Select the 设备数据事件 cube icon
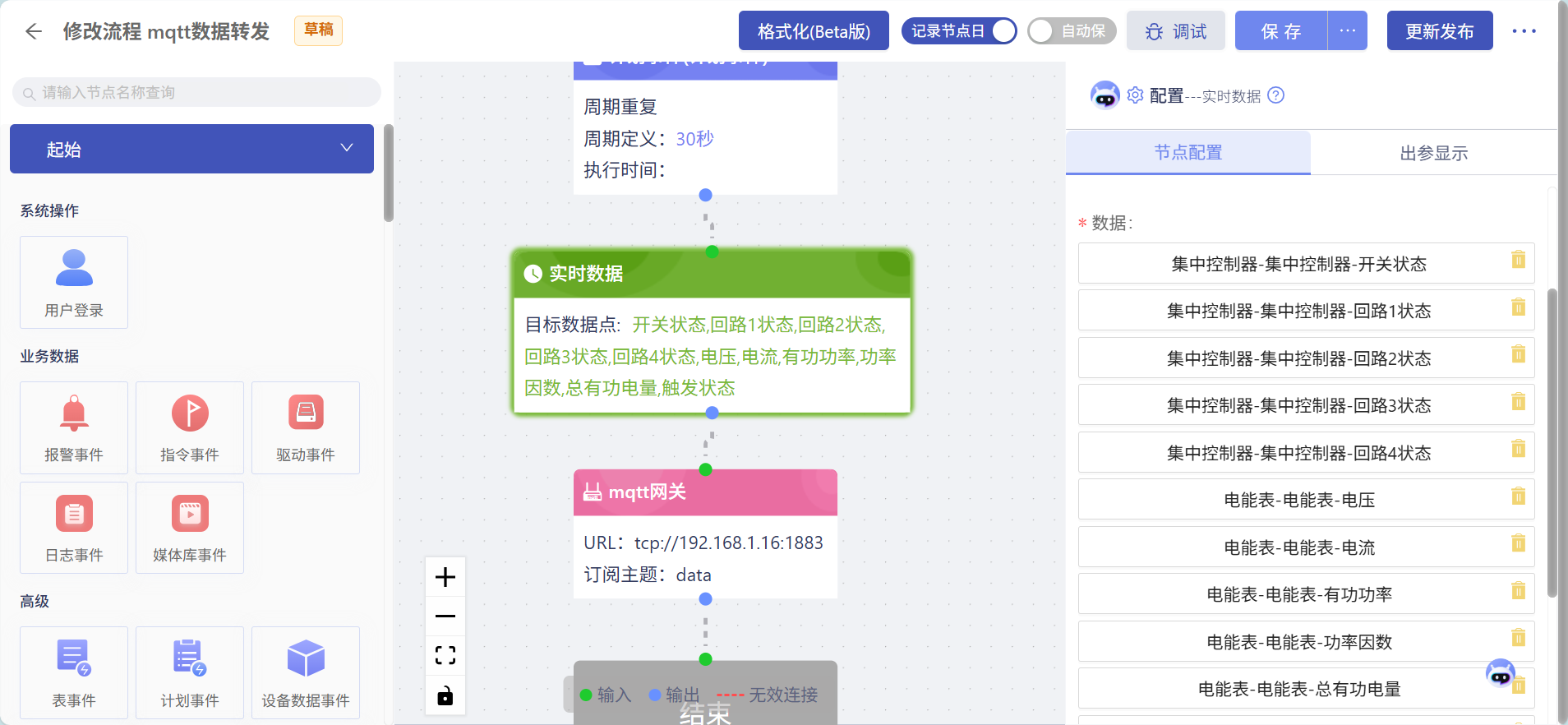The height and width of the screenshot is (725, 1568). [306, 658]
